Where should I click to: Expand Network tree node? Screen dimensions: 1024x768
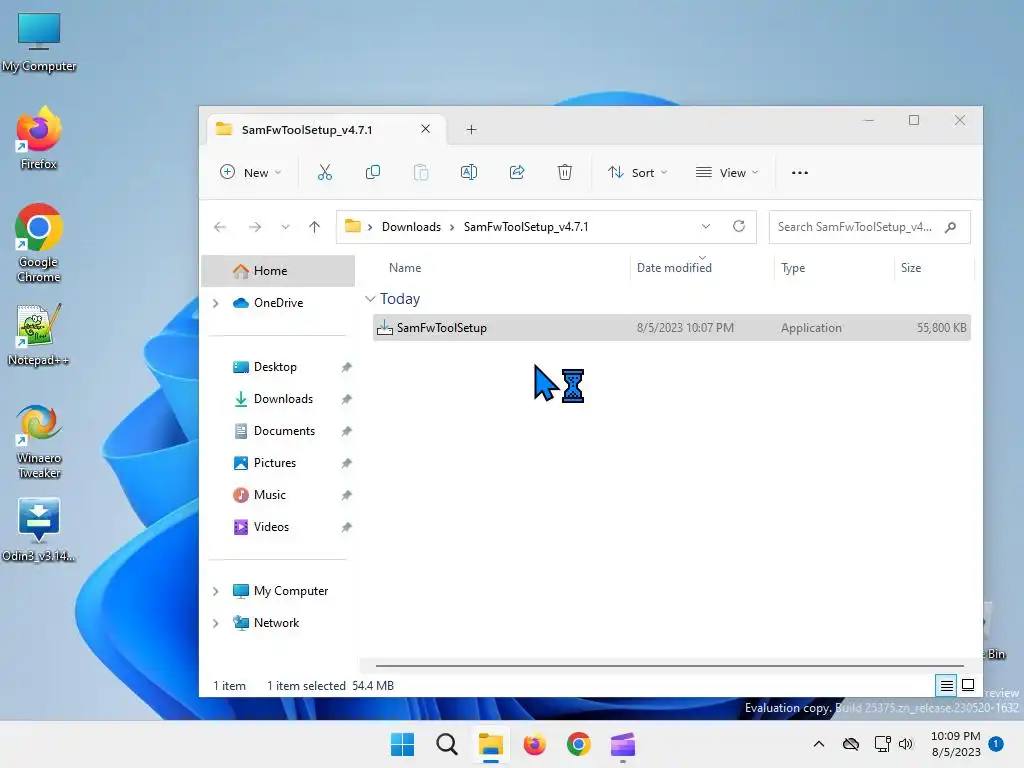tap(216, 623)
